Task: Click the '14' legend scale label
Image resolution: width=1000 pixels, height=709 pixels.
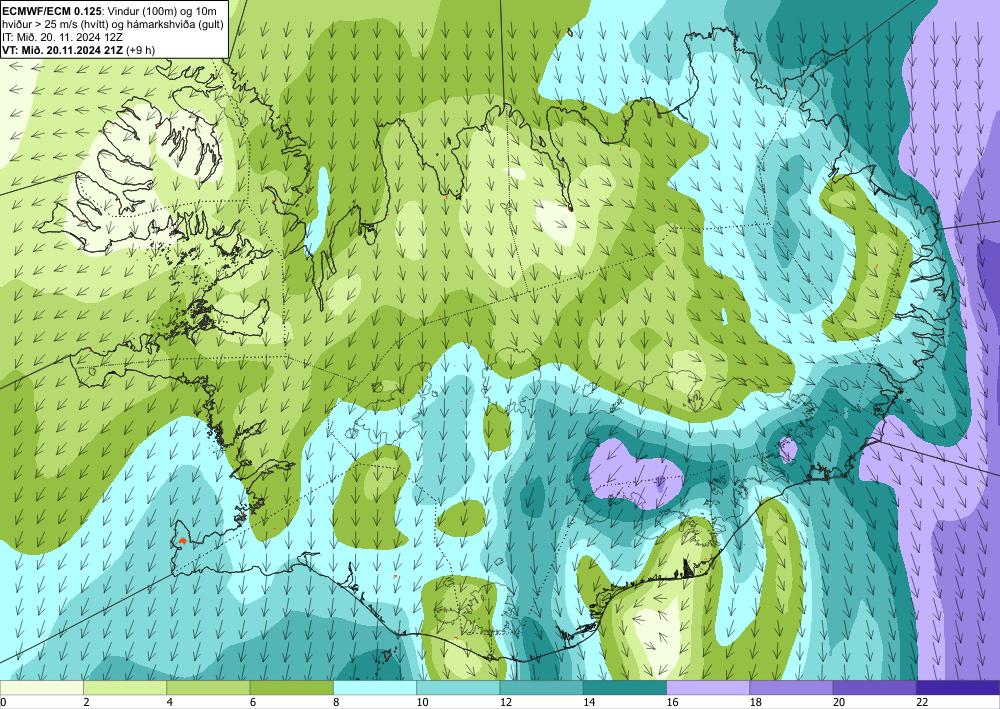Action: pos(589,702)
